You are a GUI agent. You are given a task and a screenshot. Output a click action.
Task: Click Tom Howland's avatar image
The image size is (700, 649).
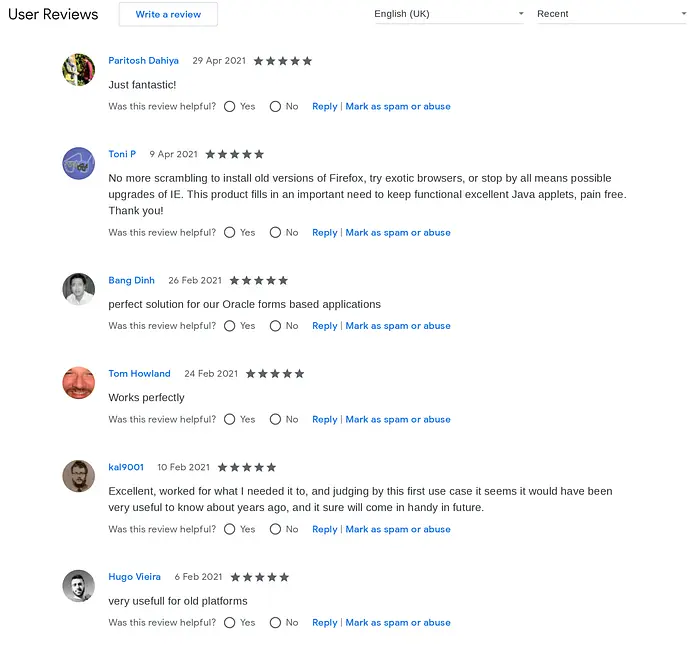(x=78, y=382)
